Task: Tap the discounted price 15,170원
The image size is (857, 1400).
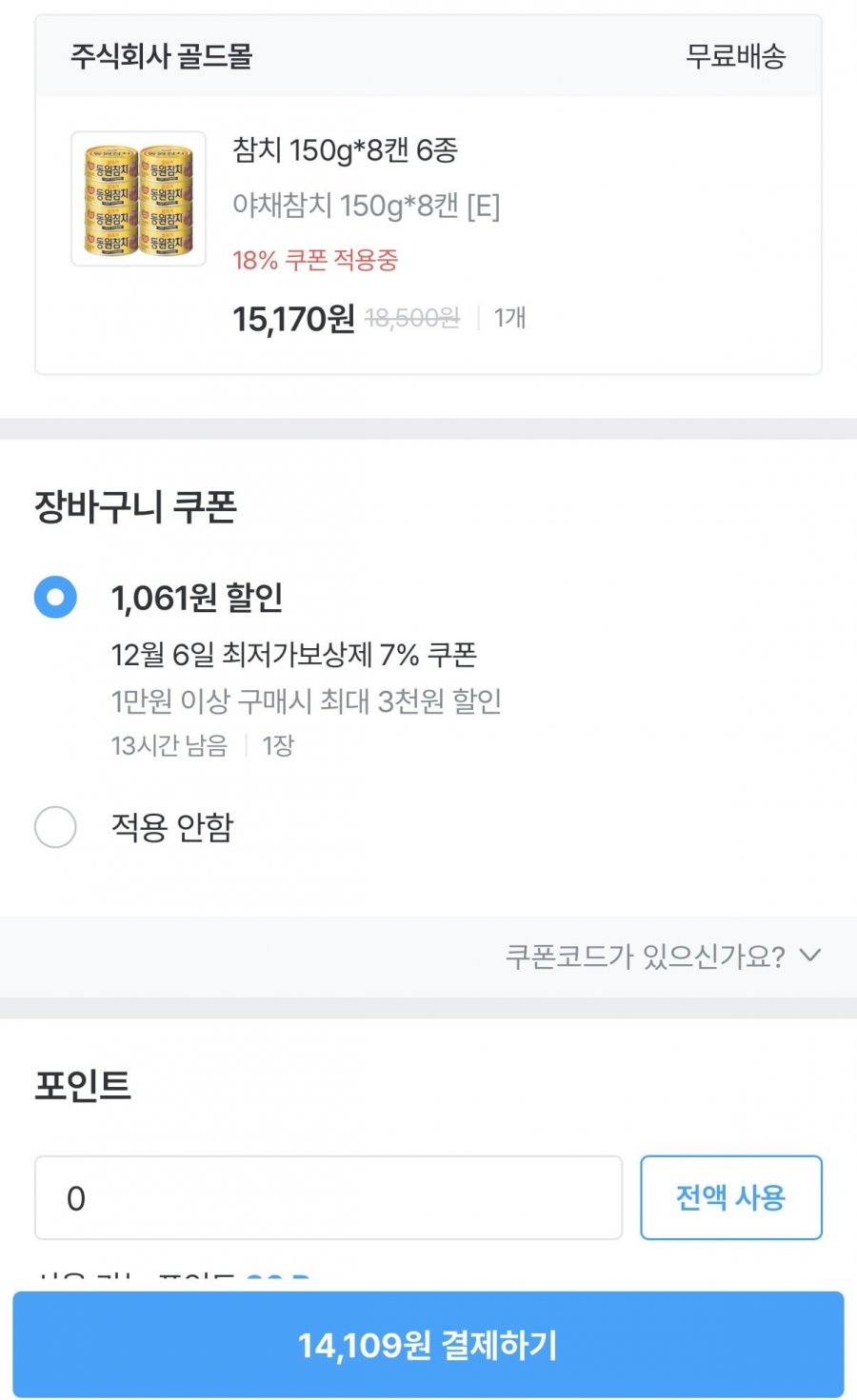Action: pyautogui.click(x=293, y=319)
